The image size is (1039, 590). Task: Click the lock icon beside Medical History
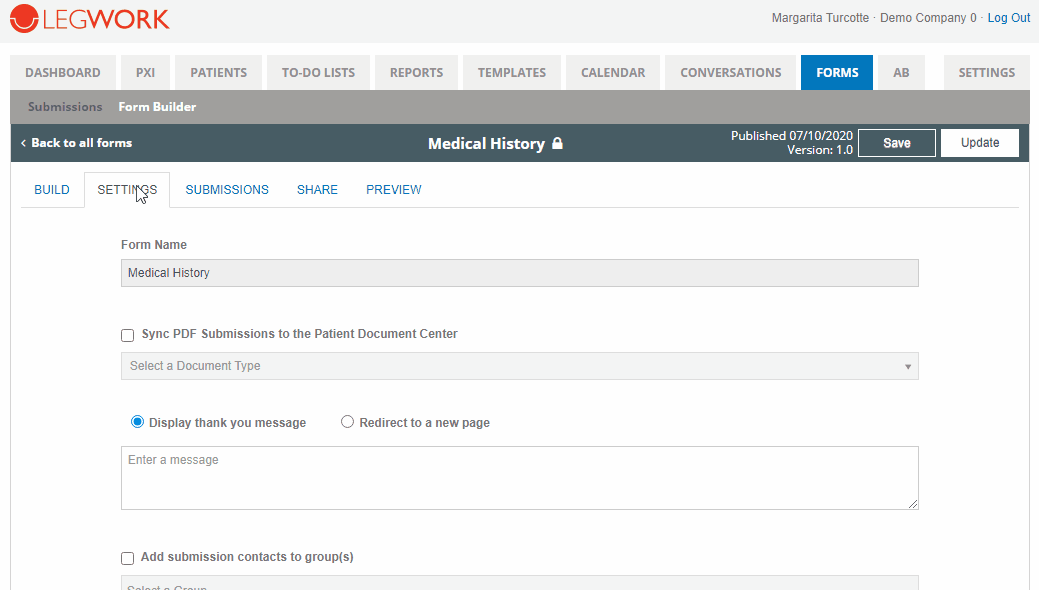tap(558, 143)
